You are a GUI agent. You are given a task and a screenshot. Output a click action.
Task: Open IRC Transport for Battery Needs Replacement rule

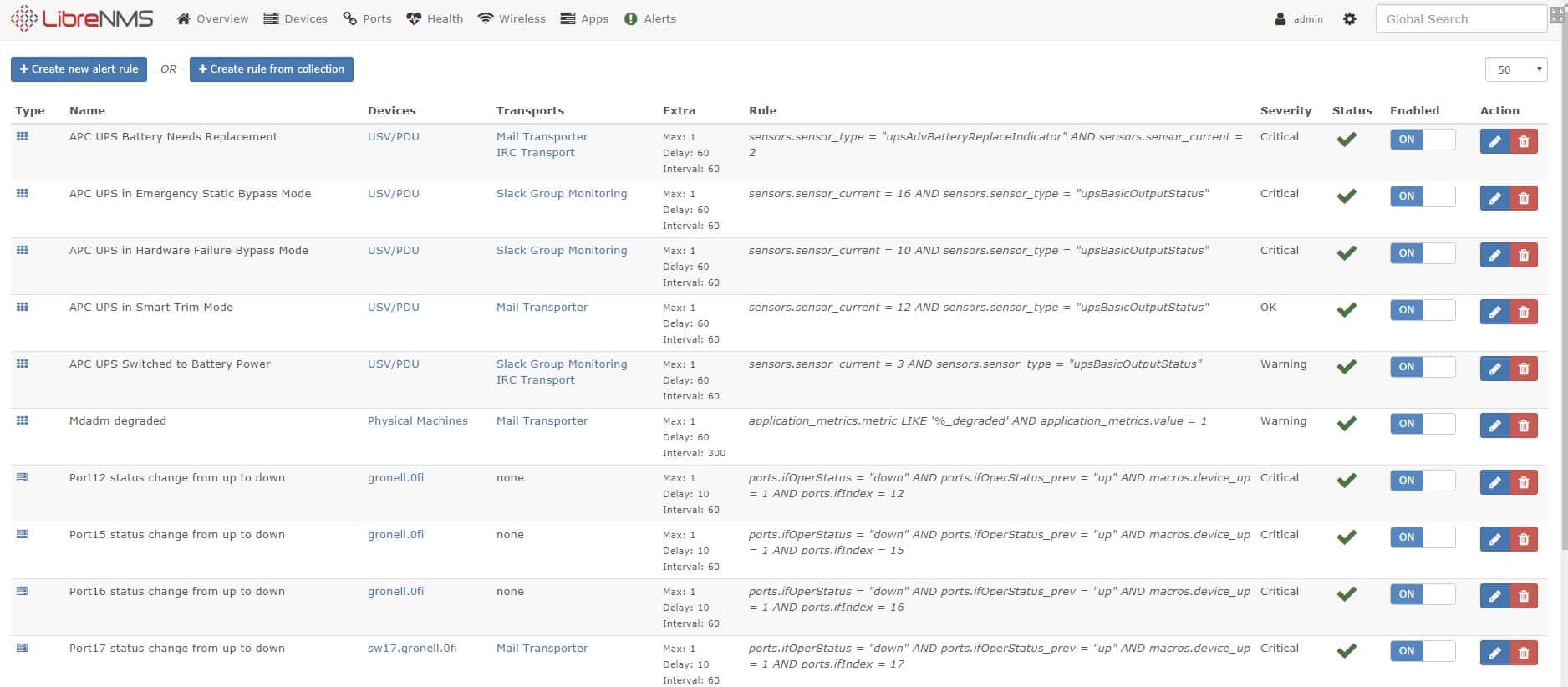[x=536, y=152]
